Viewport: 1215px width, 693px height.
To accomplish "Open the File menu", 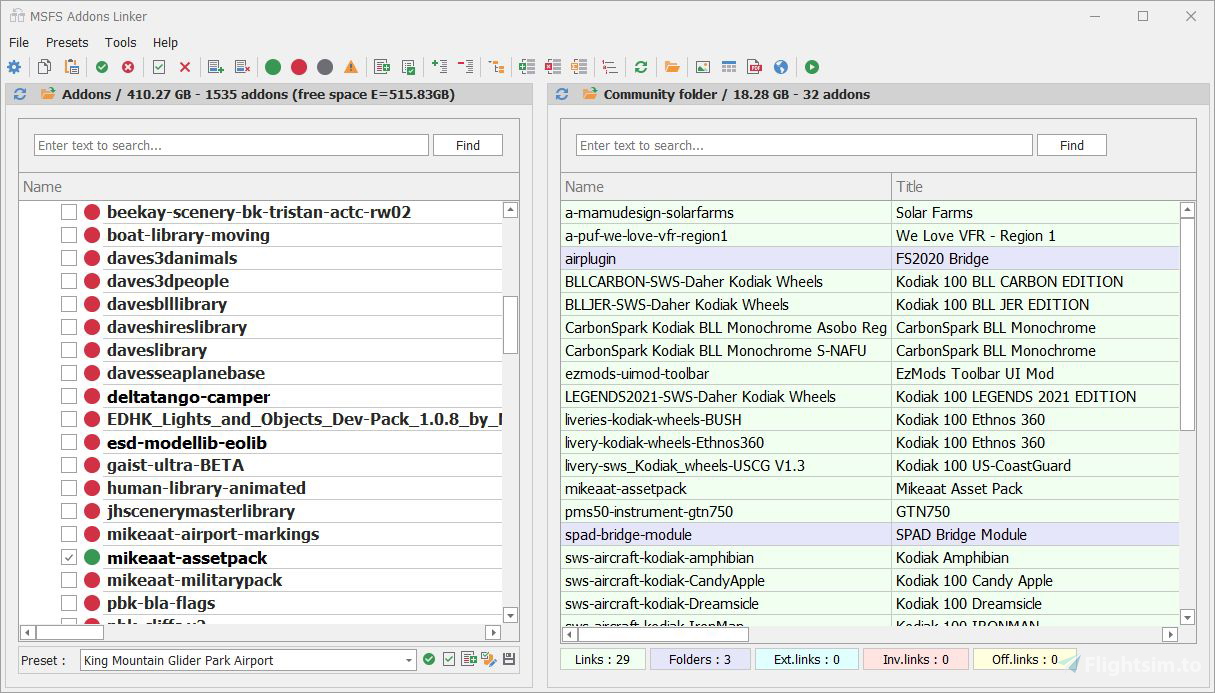I will coord(19,42).
